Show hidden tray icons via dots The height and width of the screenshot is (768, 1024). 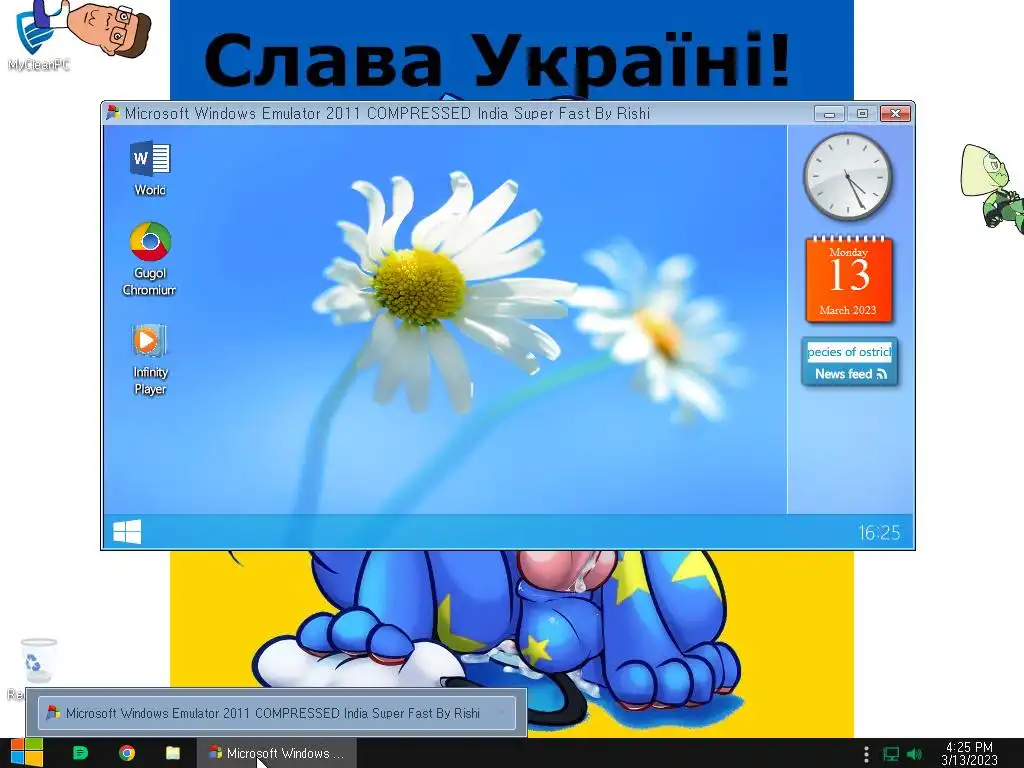[866, 754]
